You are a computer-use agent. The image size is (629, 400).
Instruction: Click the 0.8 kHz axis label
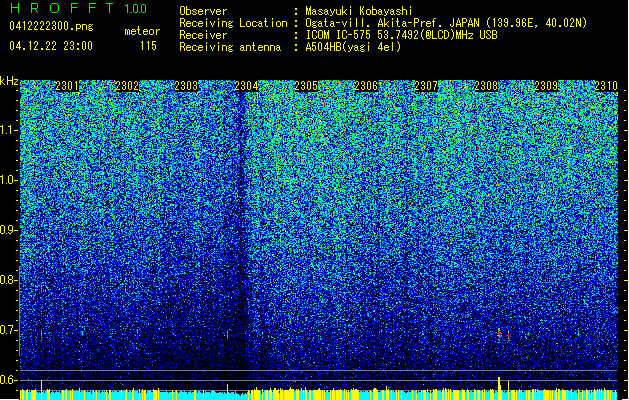[x=8, y=280]
